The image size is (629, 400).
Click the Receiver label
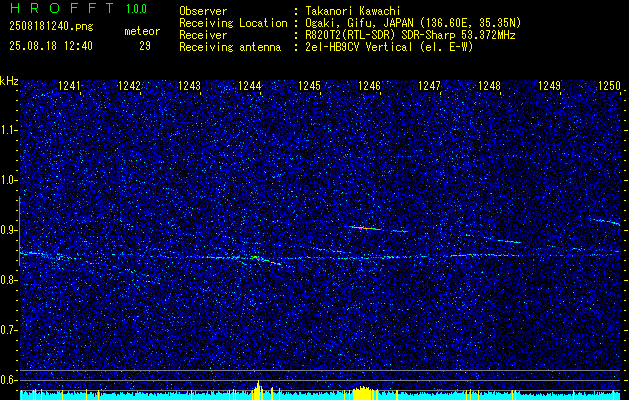(203, 35)
